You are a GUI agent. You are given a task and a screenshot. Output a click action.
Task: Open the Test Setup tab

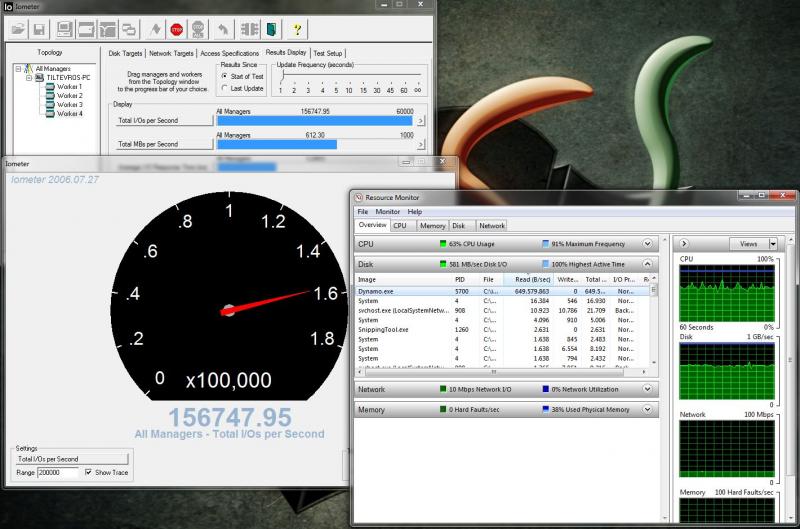pyautogui.click(x=328, y=53)
